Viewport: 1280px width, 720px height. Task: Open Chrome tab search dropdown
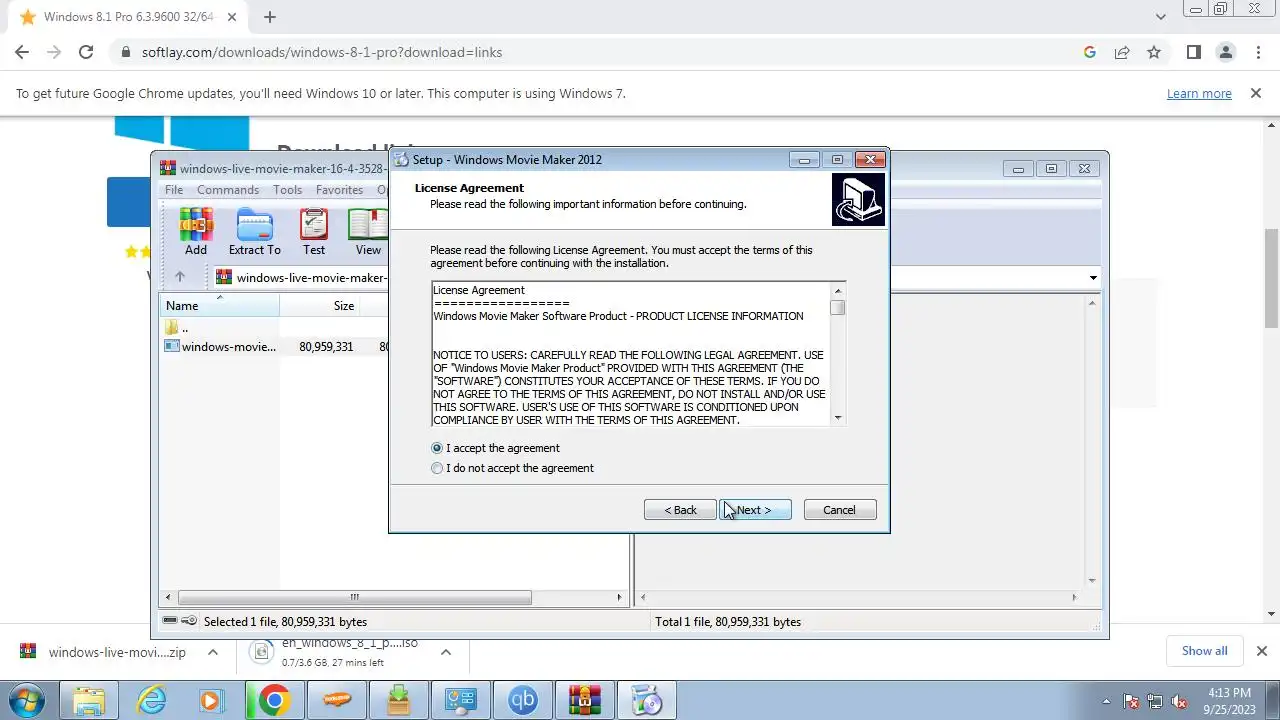(x=1161, y=17)
